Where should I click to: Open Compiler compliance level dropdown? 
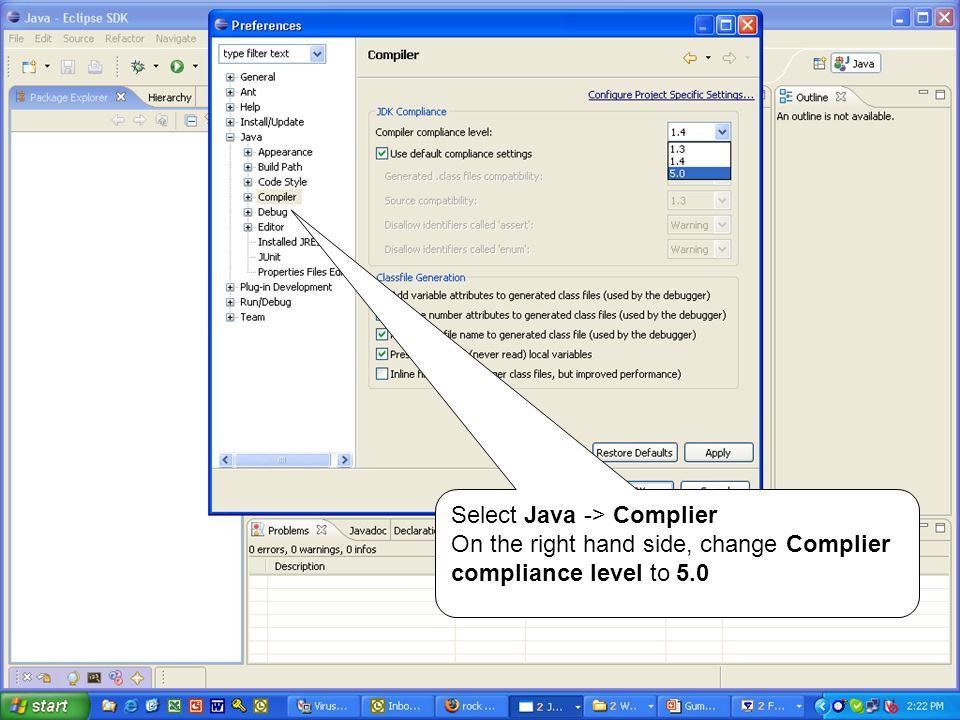click(x=722, y=132)
